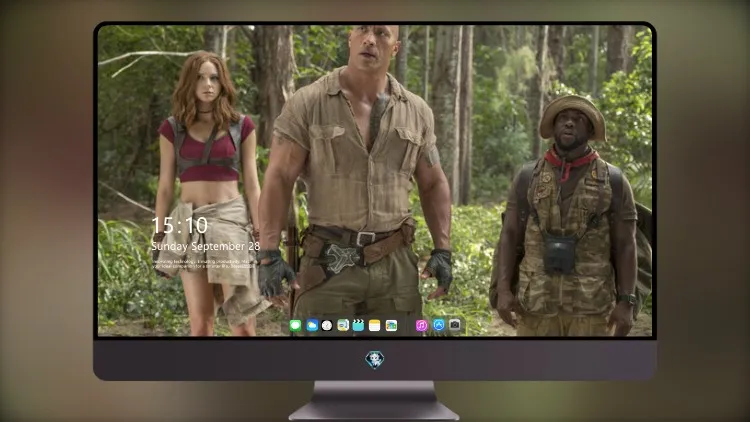
Task: Open the blue App Store icon
Action: [x=439, y=325]
